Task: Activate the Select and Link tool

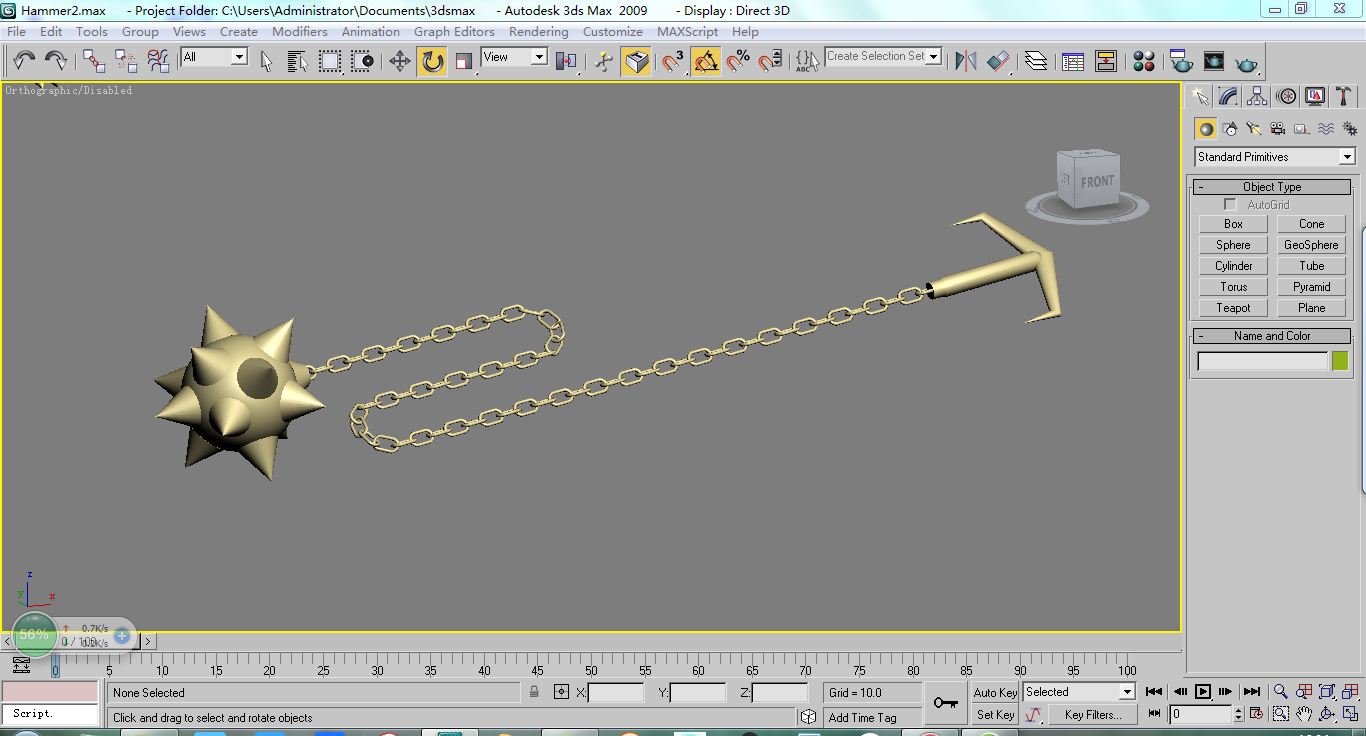Action: 94,61
